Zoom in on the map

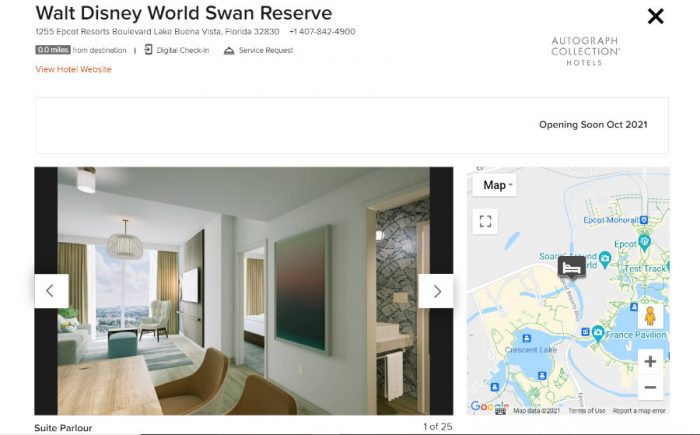click(x=650, y=361)
